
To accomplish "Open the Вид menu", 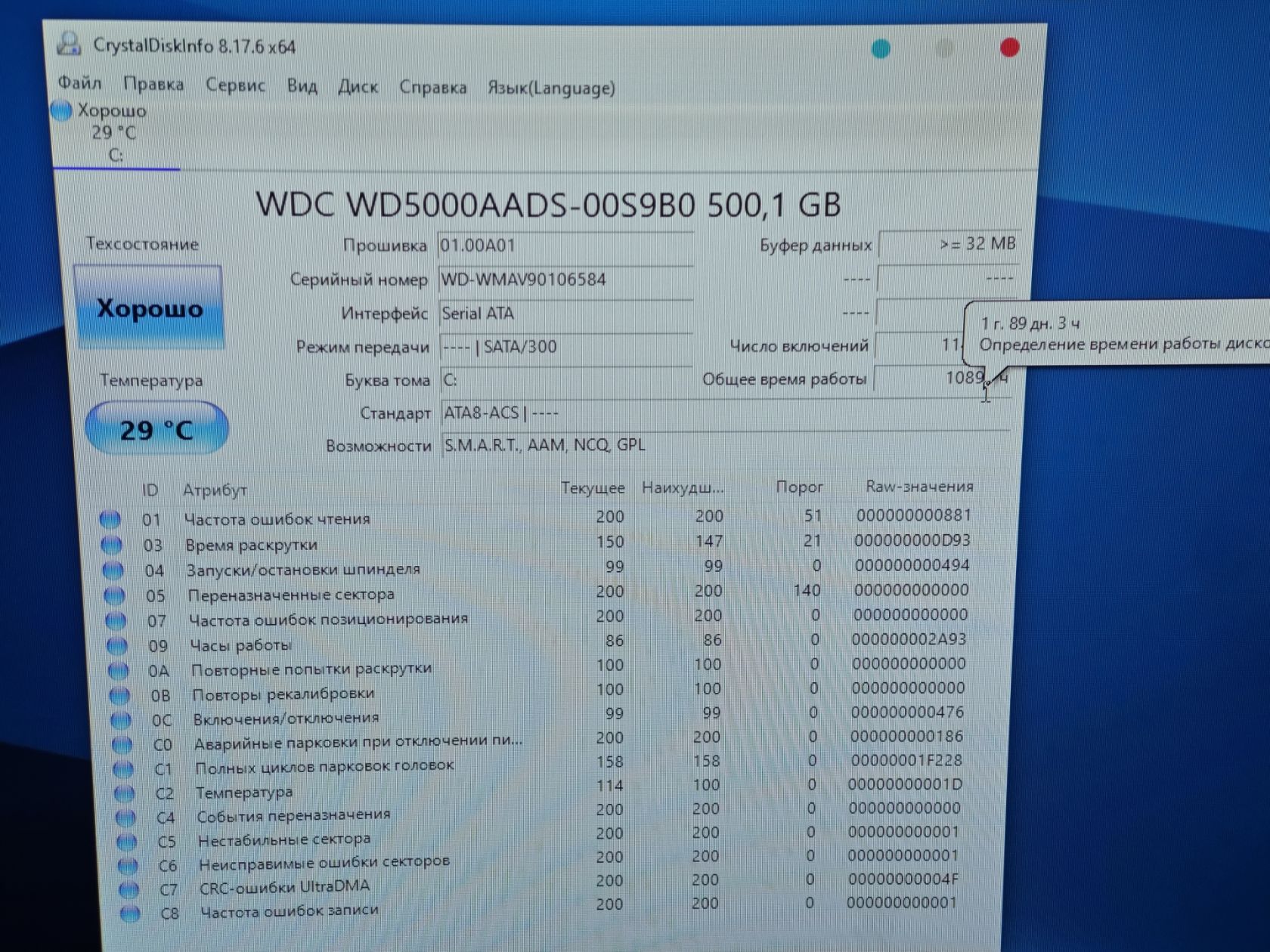I will point(302,86).
